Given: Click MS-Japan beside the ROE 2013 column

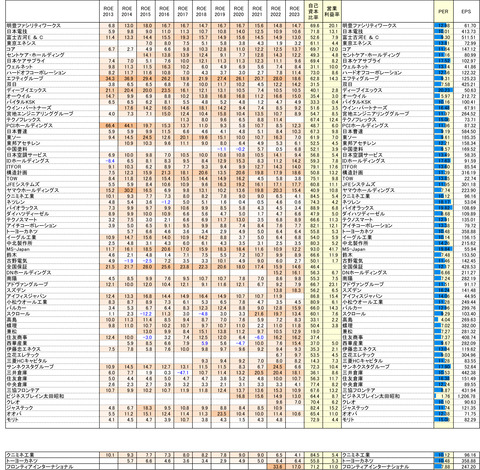Looking at the screenshot, I should [18, 249].
